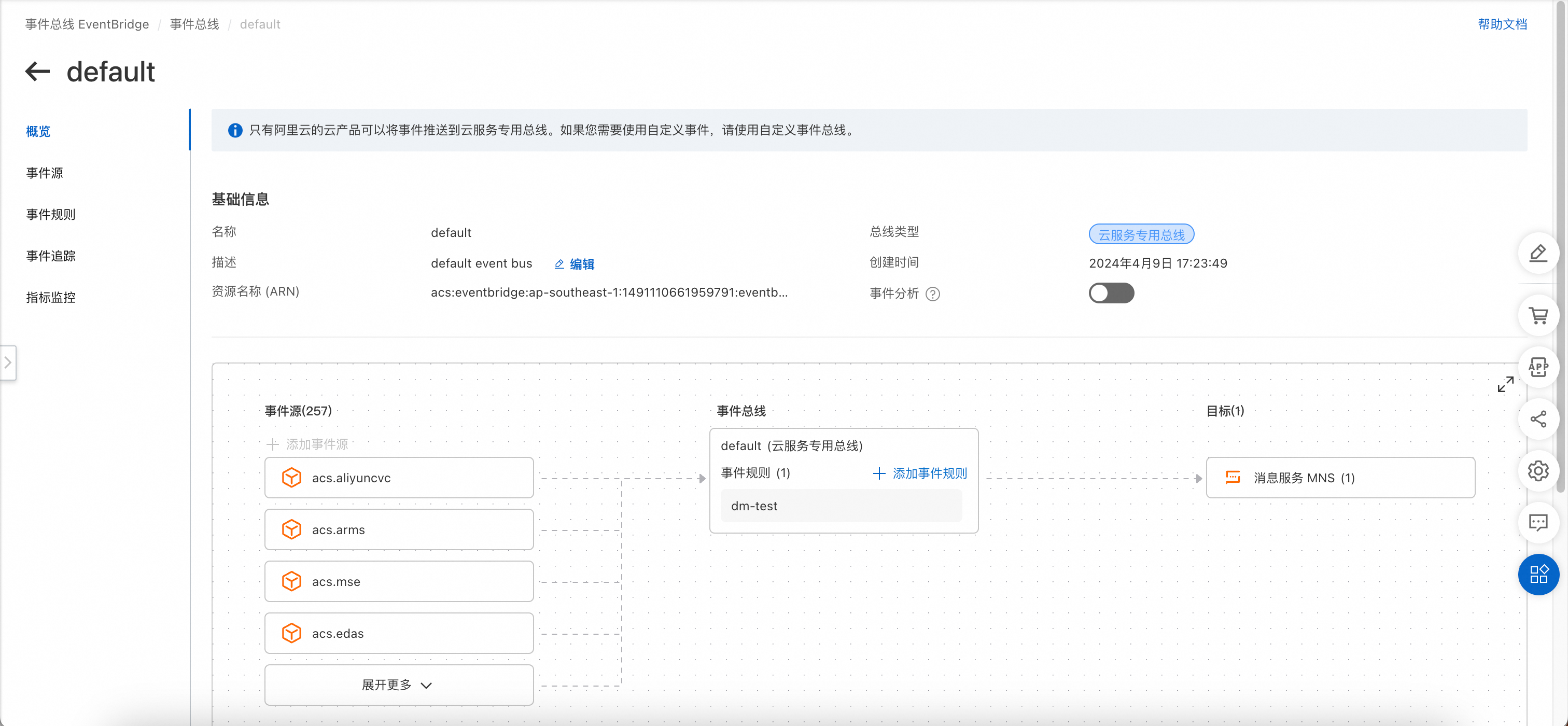Click 事件总线 EventBridge breadcrumb
This screenshot has height=726, width=1568.
coord(87,24)
